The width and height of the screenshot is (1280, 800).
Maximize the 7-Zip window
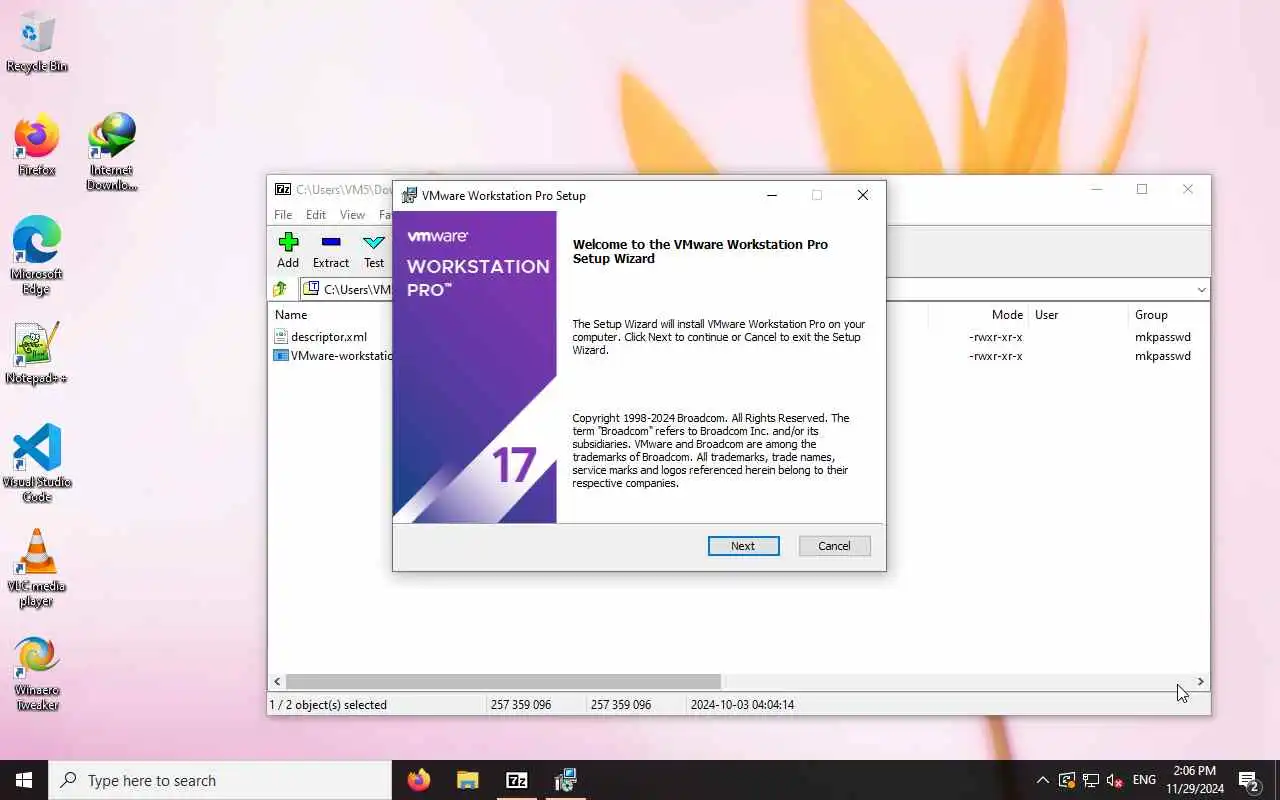(x=1142, y=189)
